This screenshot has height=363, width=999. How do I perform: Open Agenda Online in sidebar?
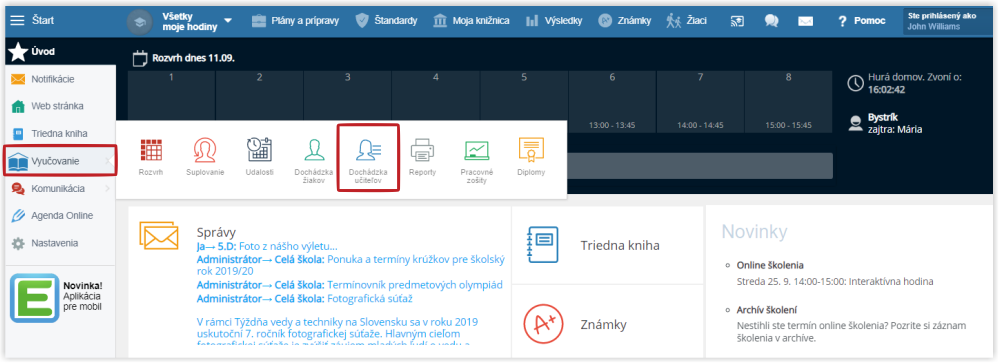point(61,216)
